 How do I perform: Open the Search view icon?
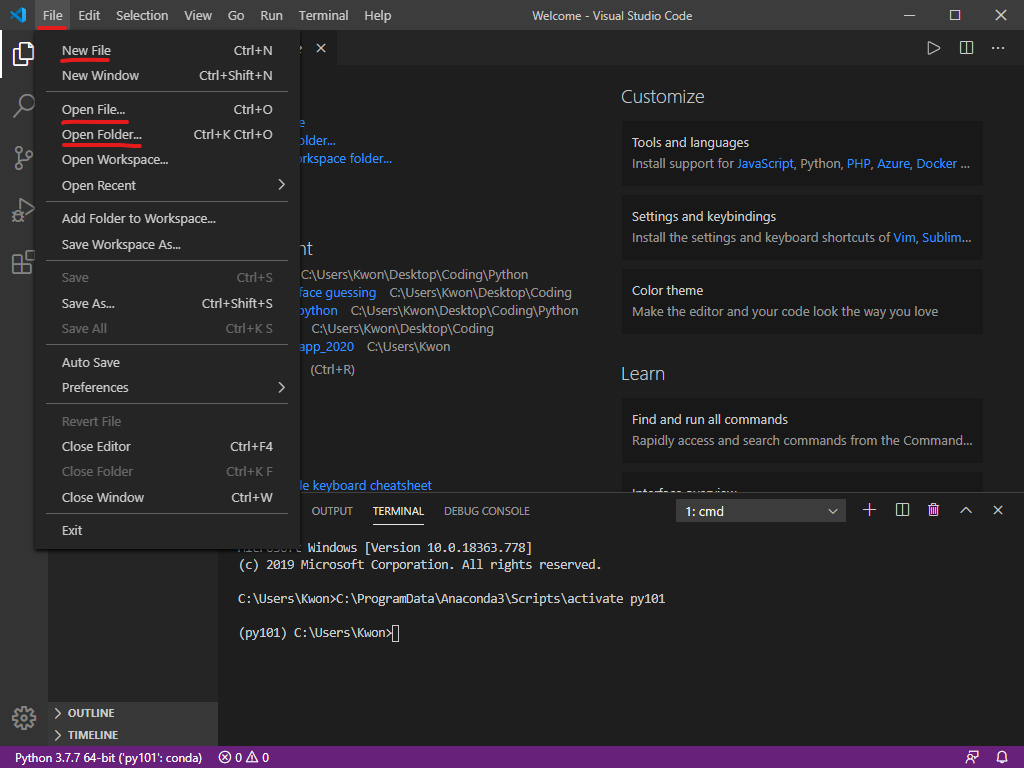click(24, 105)
